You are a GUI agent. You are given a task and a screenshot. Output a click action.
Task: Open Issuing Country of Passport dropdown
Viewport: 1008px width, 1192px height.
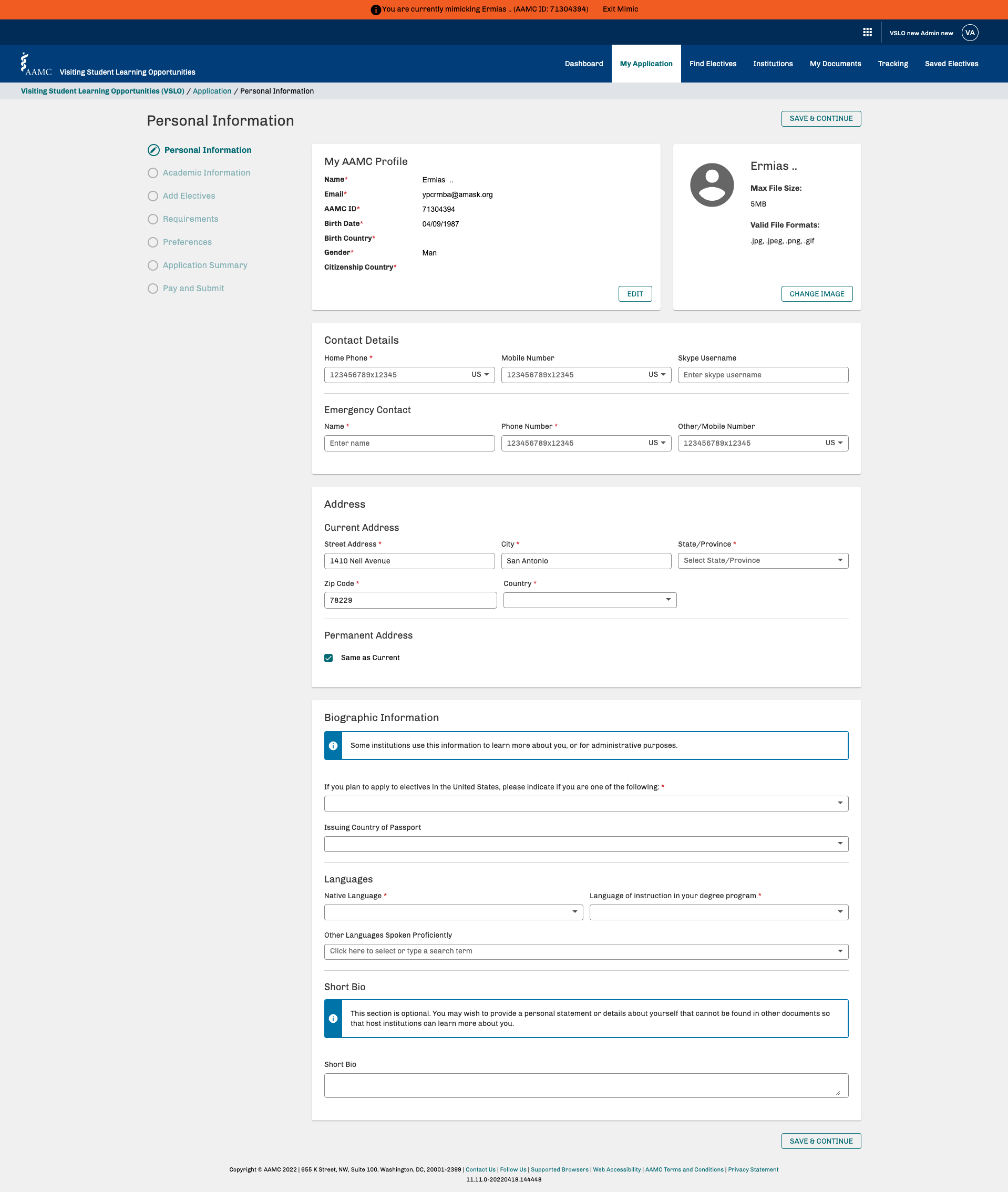585,844
